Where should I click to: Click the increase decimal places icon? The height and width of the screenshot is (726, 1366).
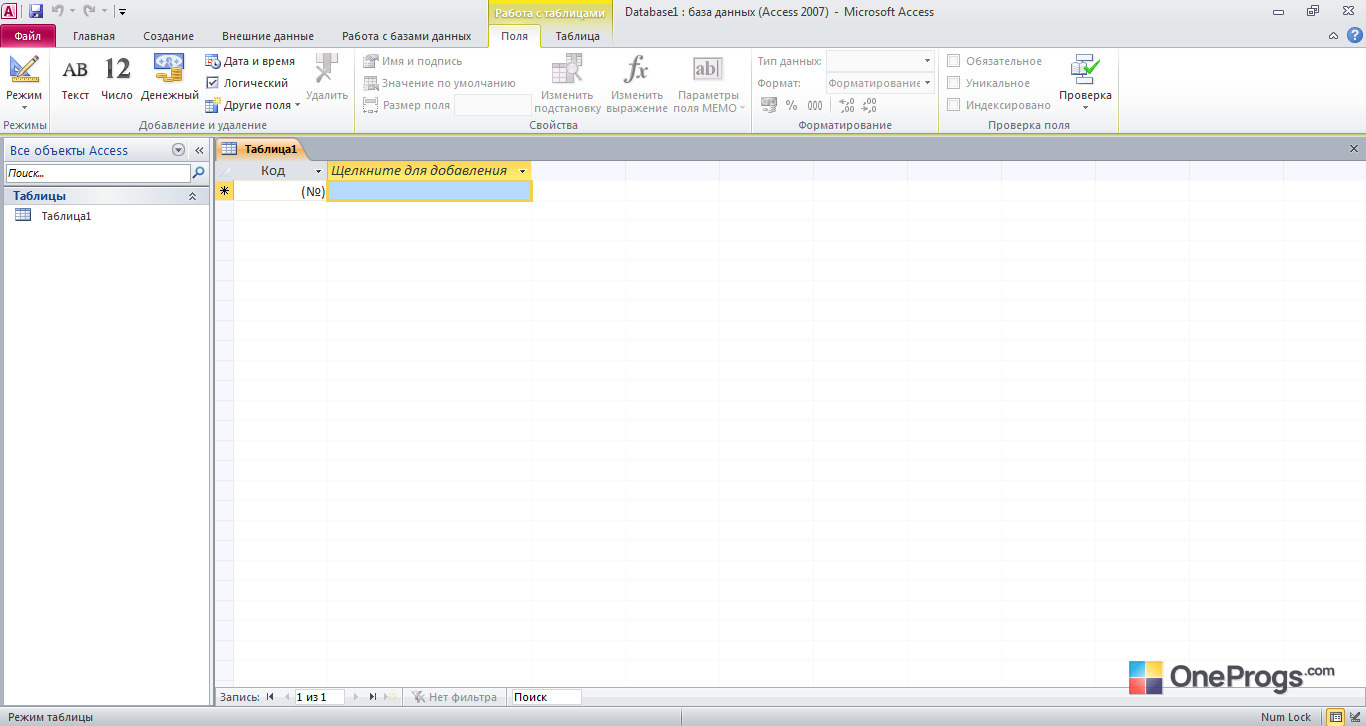click(x=846, y=105)
